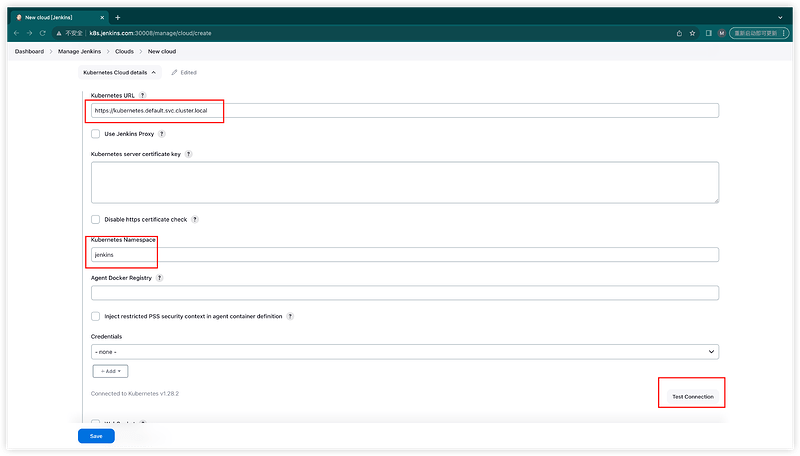The height and width of the screenshot is (456, 800).
Task: Enable the Use Jenkins Proxy checkbox
Action: tap(96, 133)
